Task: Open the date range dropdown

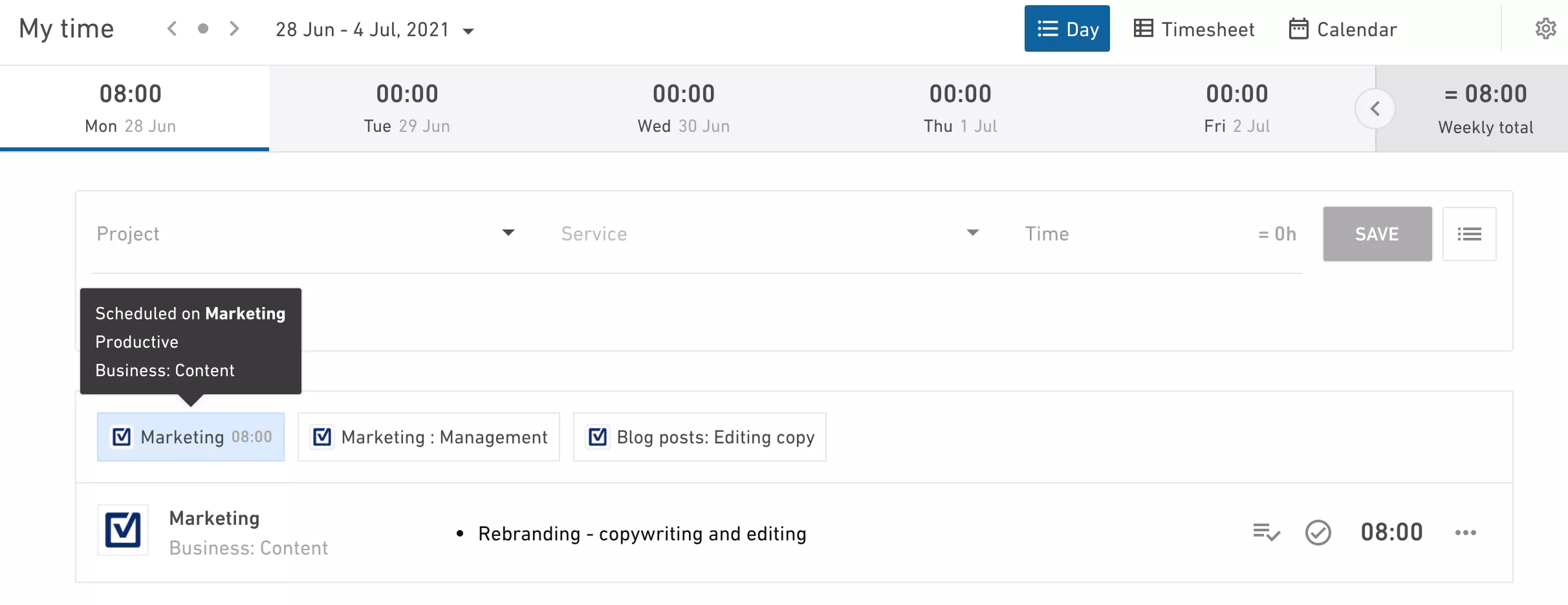Action: [375, 30]
